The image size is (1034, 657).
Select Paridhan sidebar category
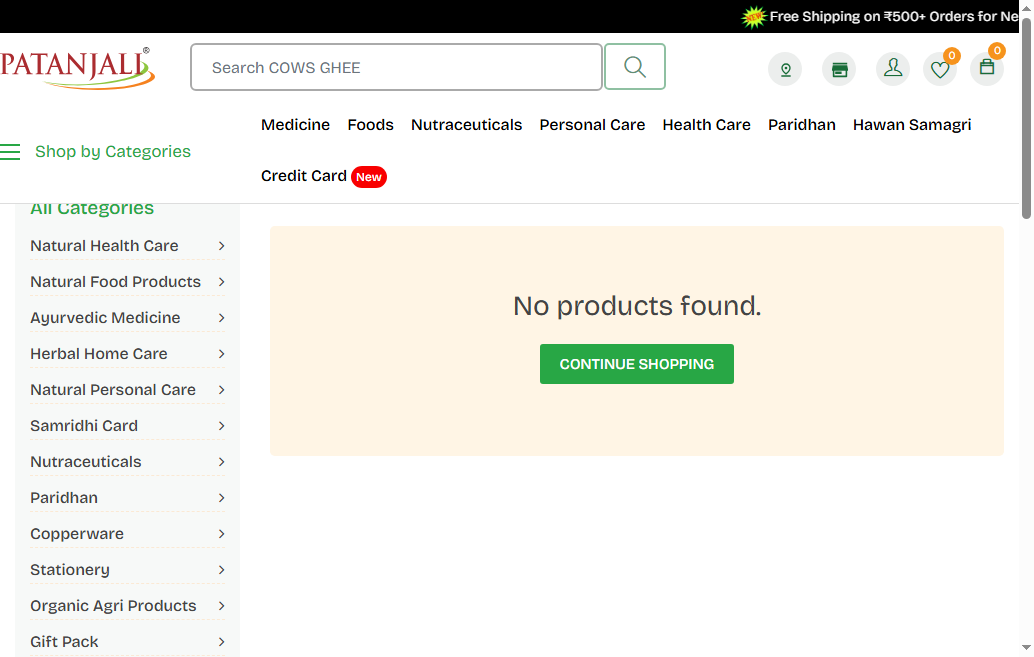(64, 498)
